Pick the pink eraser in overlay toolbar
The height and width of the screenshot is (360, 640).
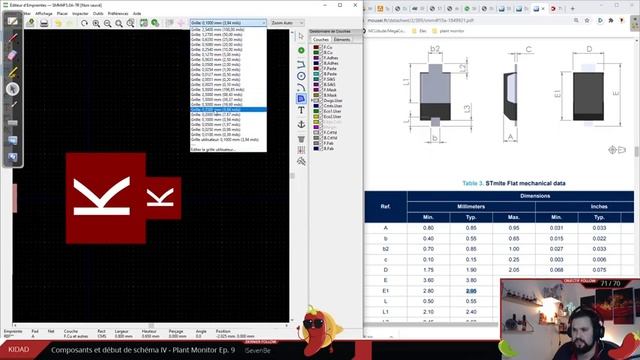13,55
